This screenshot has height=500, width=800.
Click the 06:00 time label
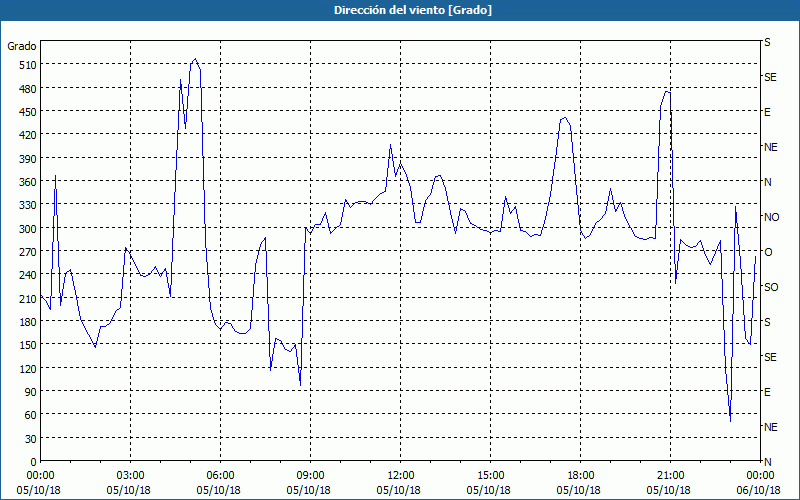click(220, 476)
